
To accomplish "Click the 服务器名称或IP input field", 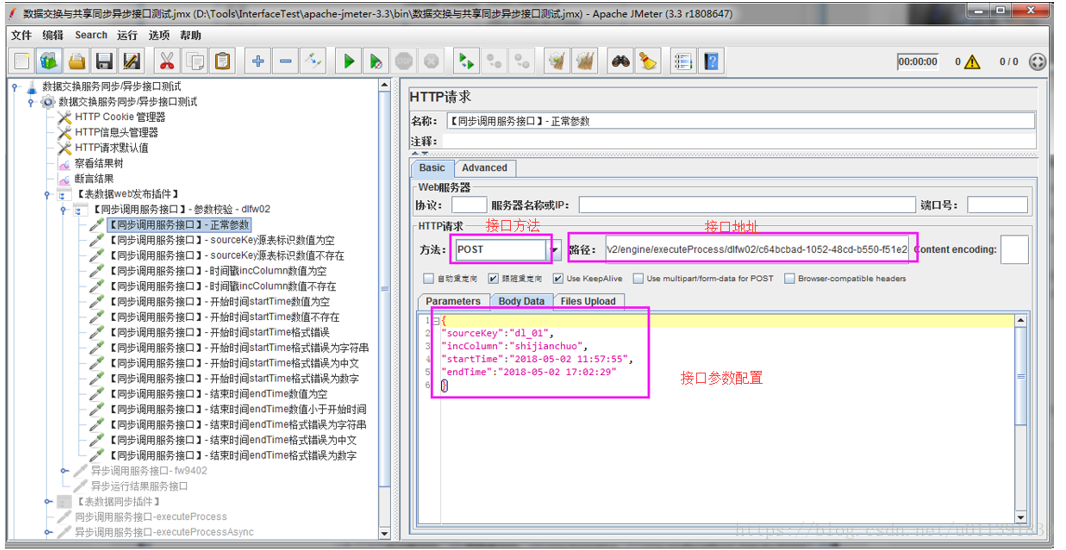I will (x=747, y=205).
